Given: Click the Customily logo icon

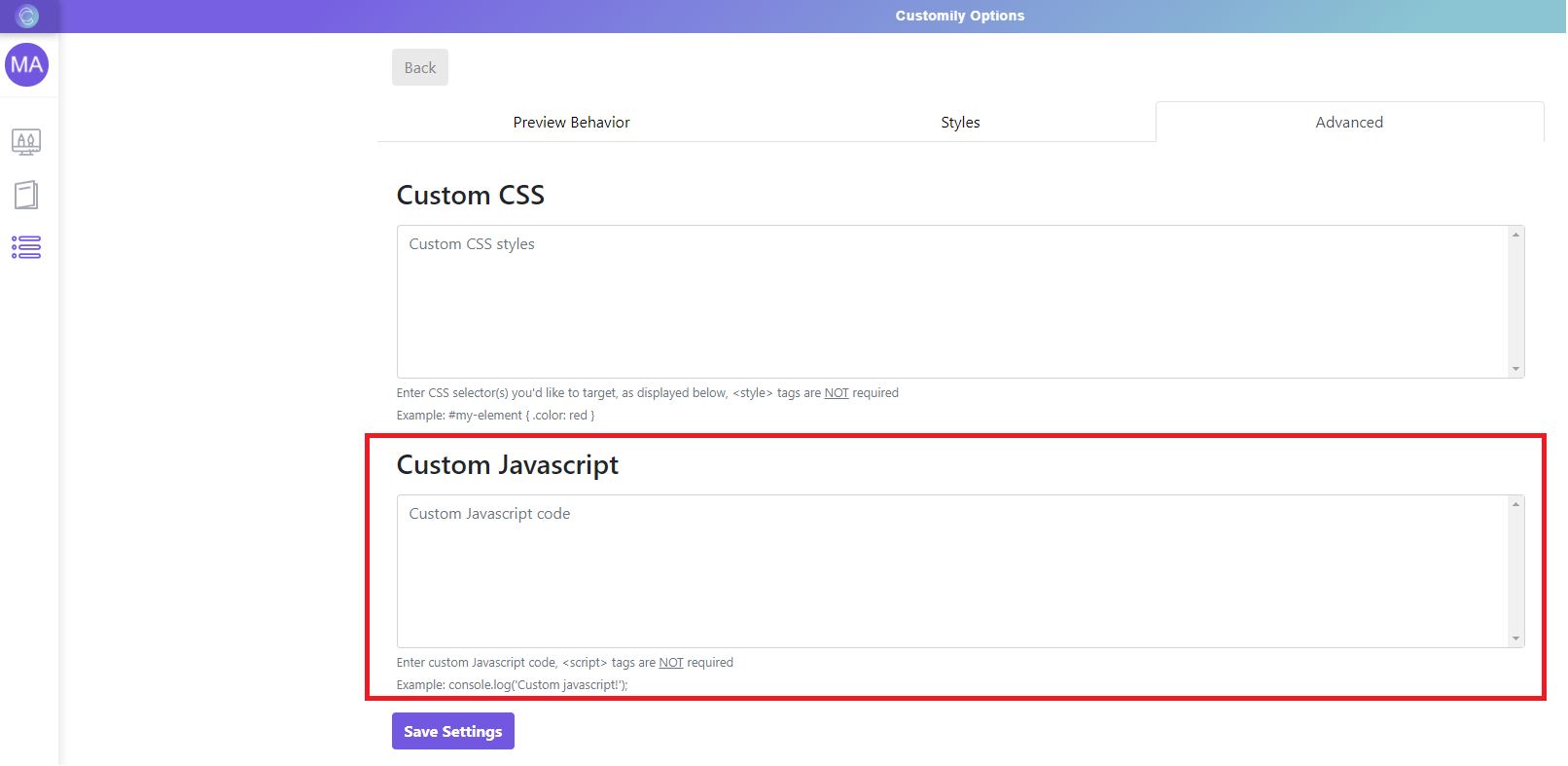Looking at the screenshot, I should pyautogui.click(x=27, y=16).
